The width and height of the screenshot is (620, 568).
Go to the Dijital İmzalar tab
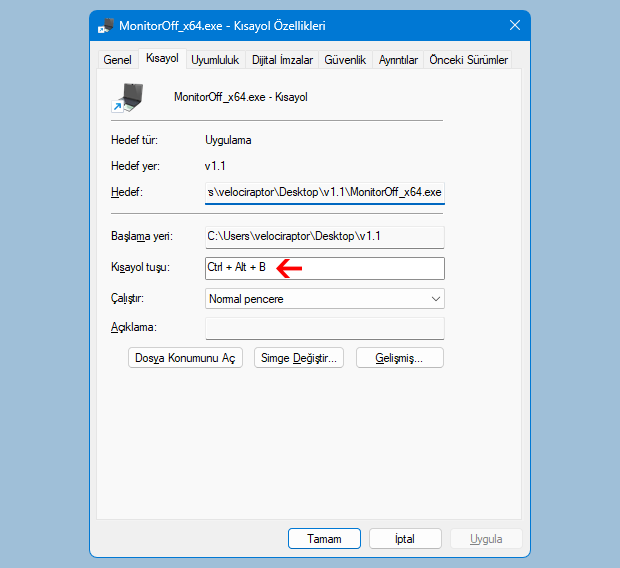click(283, 60)
